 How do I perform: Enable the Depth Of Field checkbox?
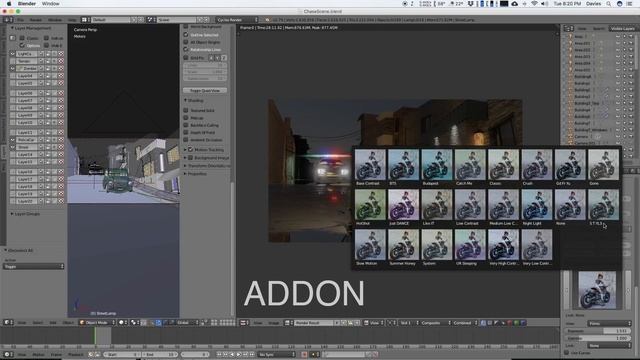pyautogui.click(x=186, y=133)
